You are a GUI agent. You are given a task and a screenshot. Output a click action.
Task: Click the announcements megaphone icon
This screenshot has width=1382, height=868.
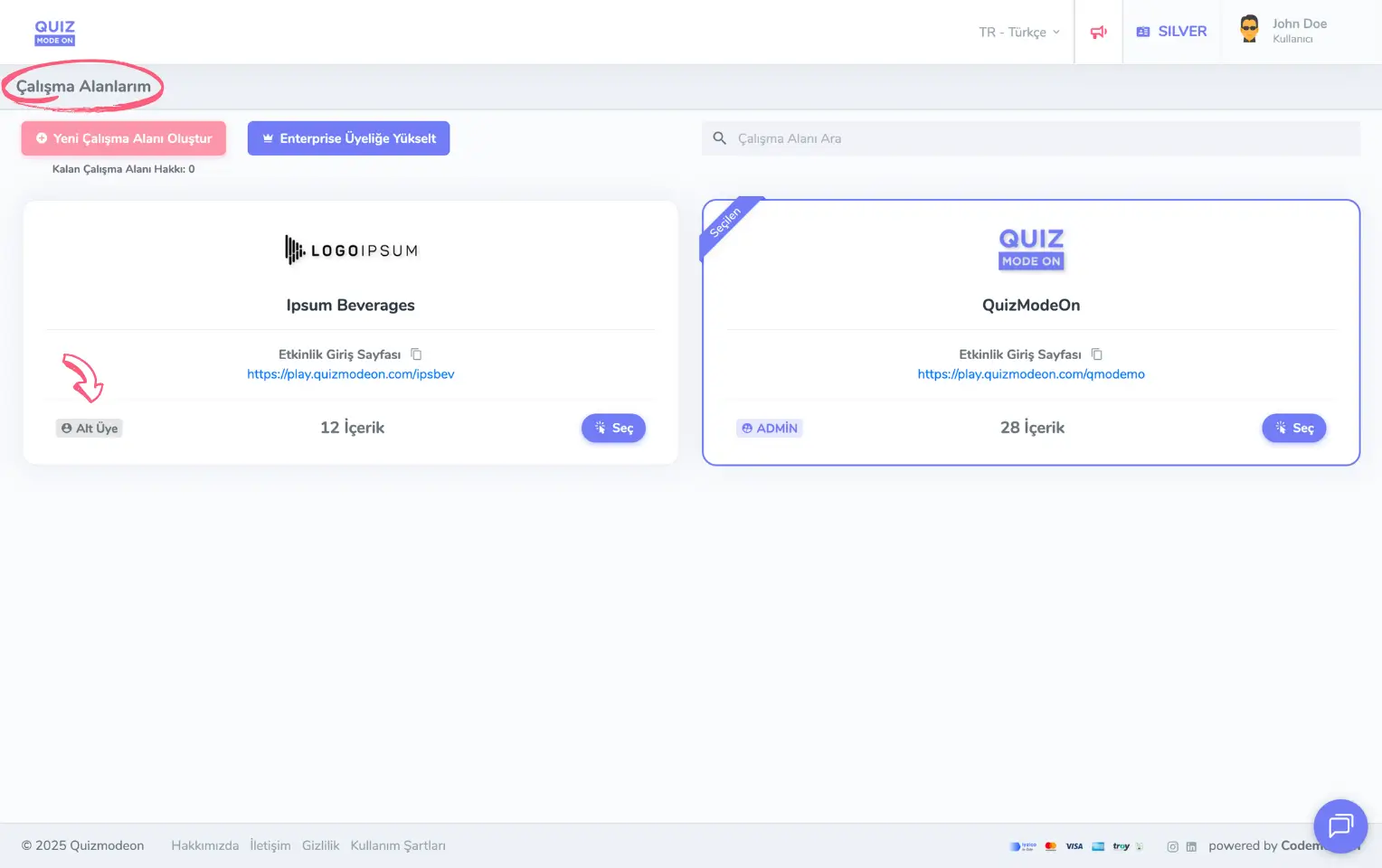pyautogui.click(x=1098, y=32)
